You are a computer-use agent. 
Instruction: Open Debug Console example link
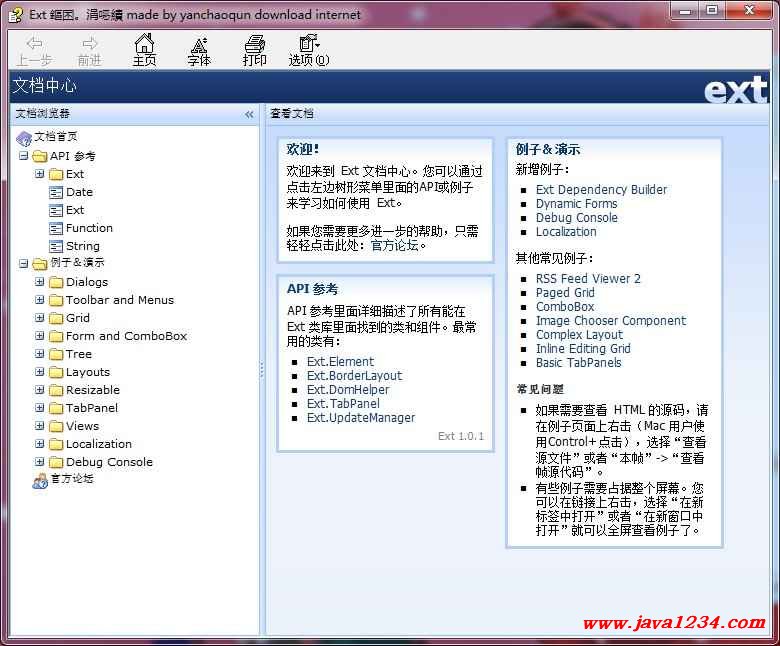pyautogui.click(x=577, y=217)
